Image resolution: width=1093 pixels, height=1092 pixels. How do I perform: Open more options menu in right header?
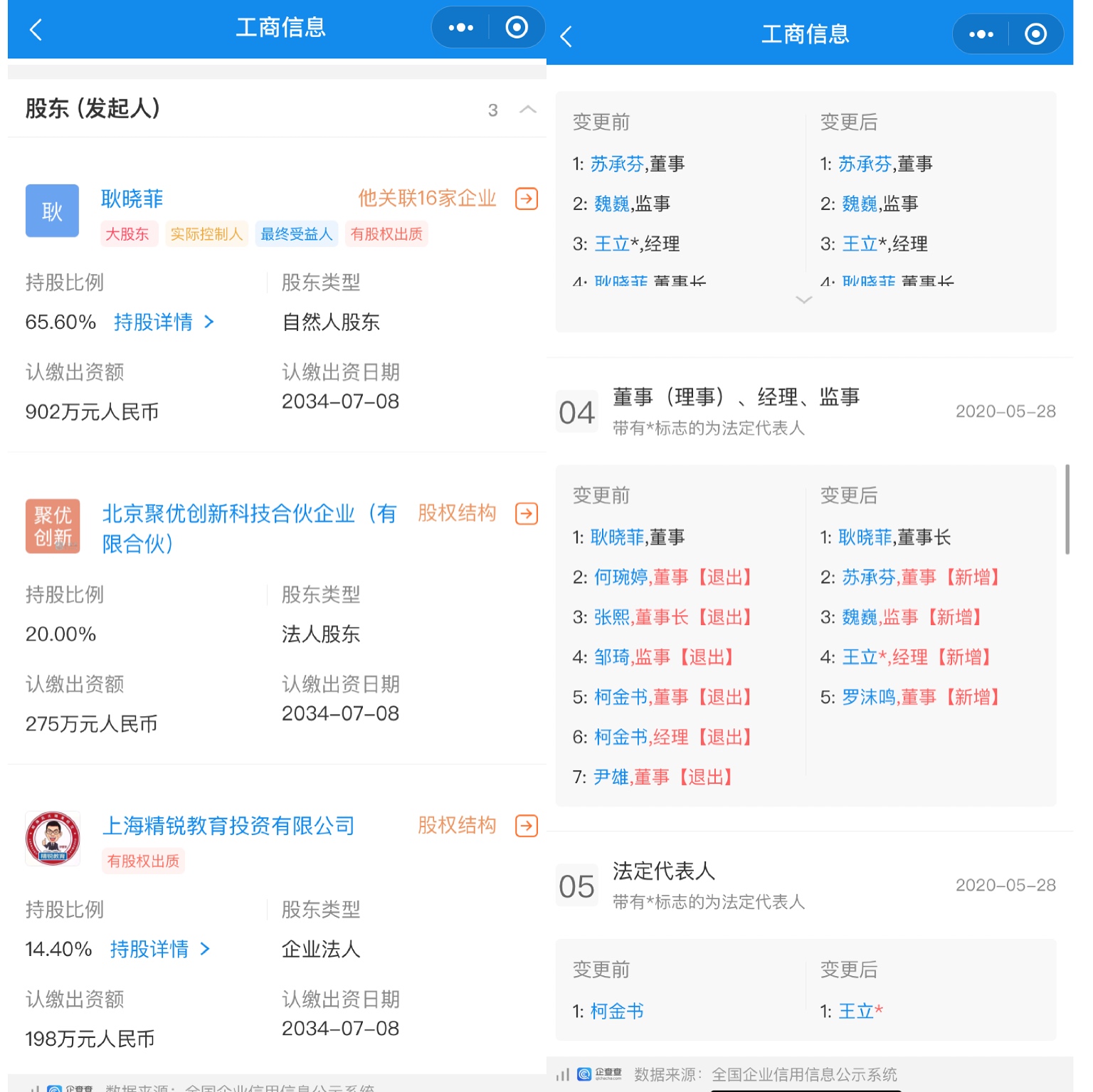click(x=981, y=34)
